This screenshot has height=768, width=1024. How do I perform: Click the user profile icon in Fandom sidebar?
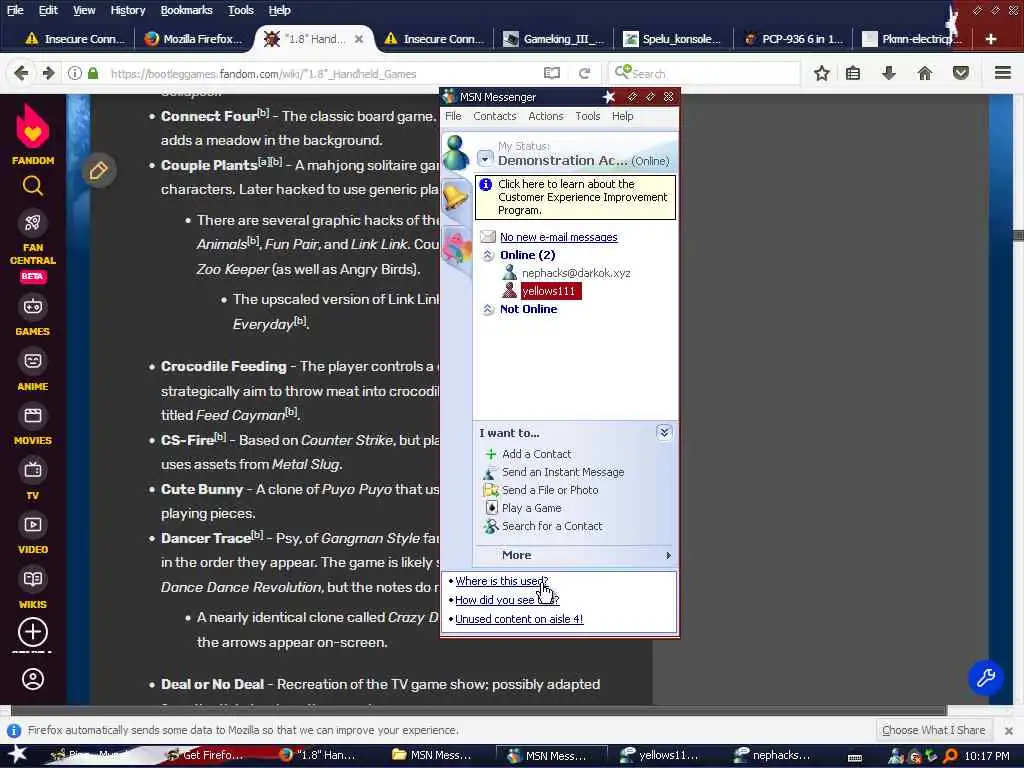pos(33,679)
